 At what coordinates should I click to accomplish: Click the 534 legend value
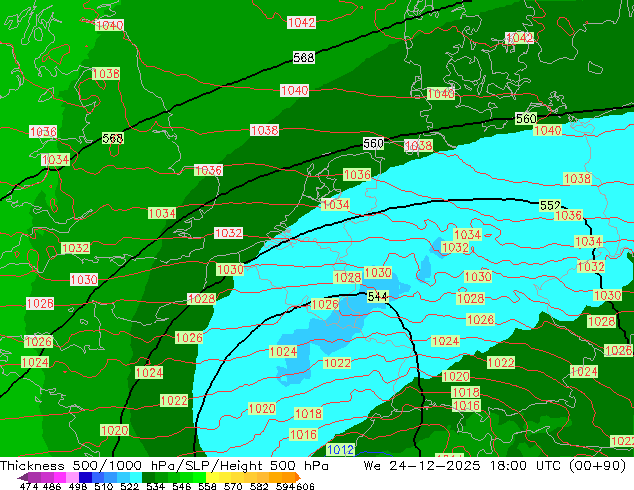pos(155,486)
